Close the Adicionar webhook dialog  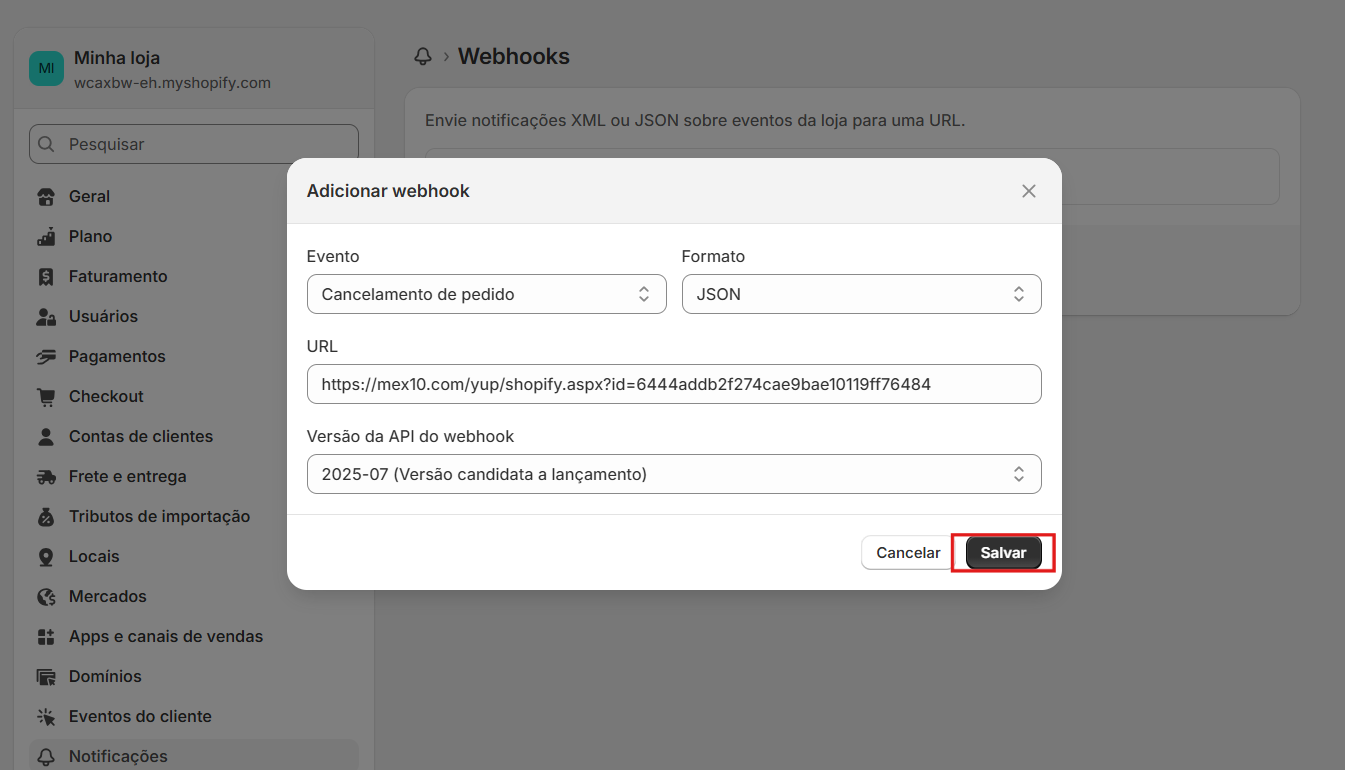click(x=1028, y=191)
